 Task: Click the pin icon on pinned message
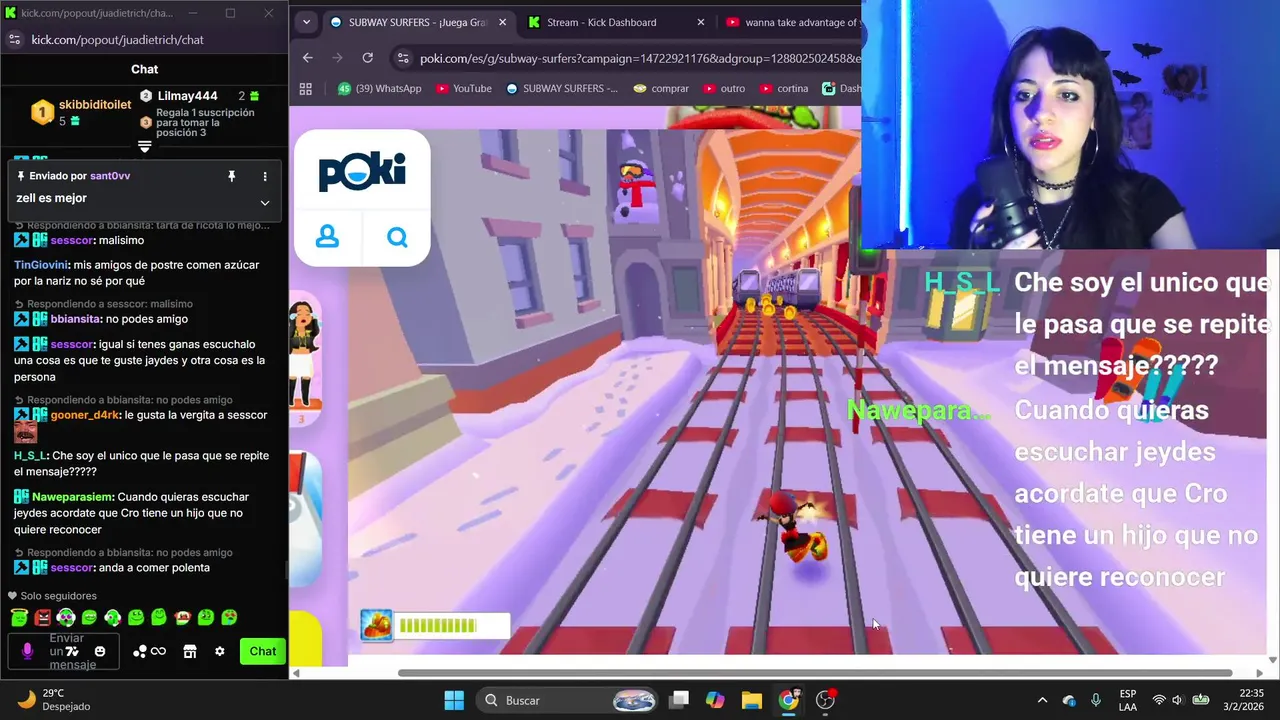point(232,176)
